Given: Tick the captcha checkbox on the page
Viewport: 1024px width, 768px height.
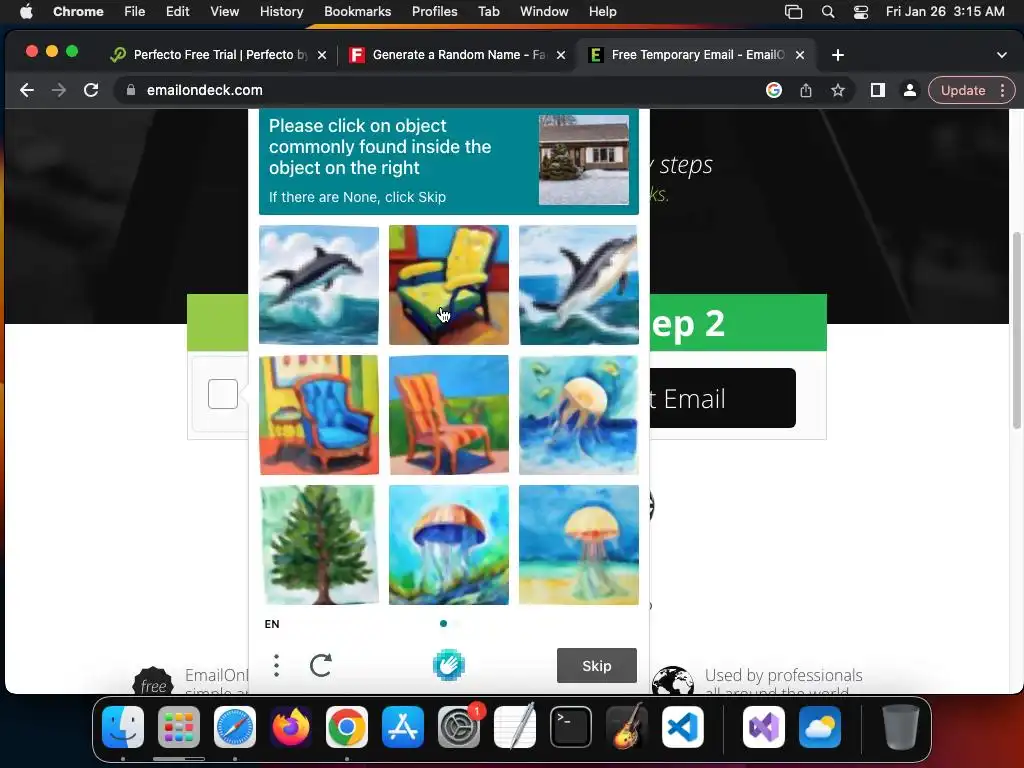Looking at the screenshot, I should tap(223, 394).
